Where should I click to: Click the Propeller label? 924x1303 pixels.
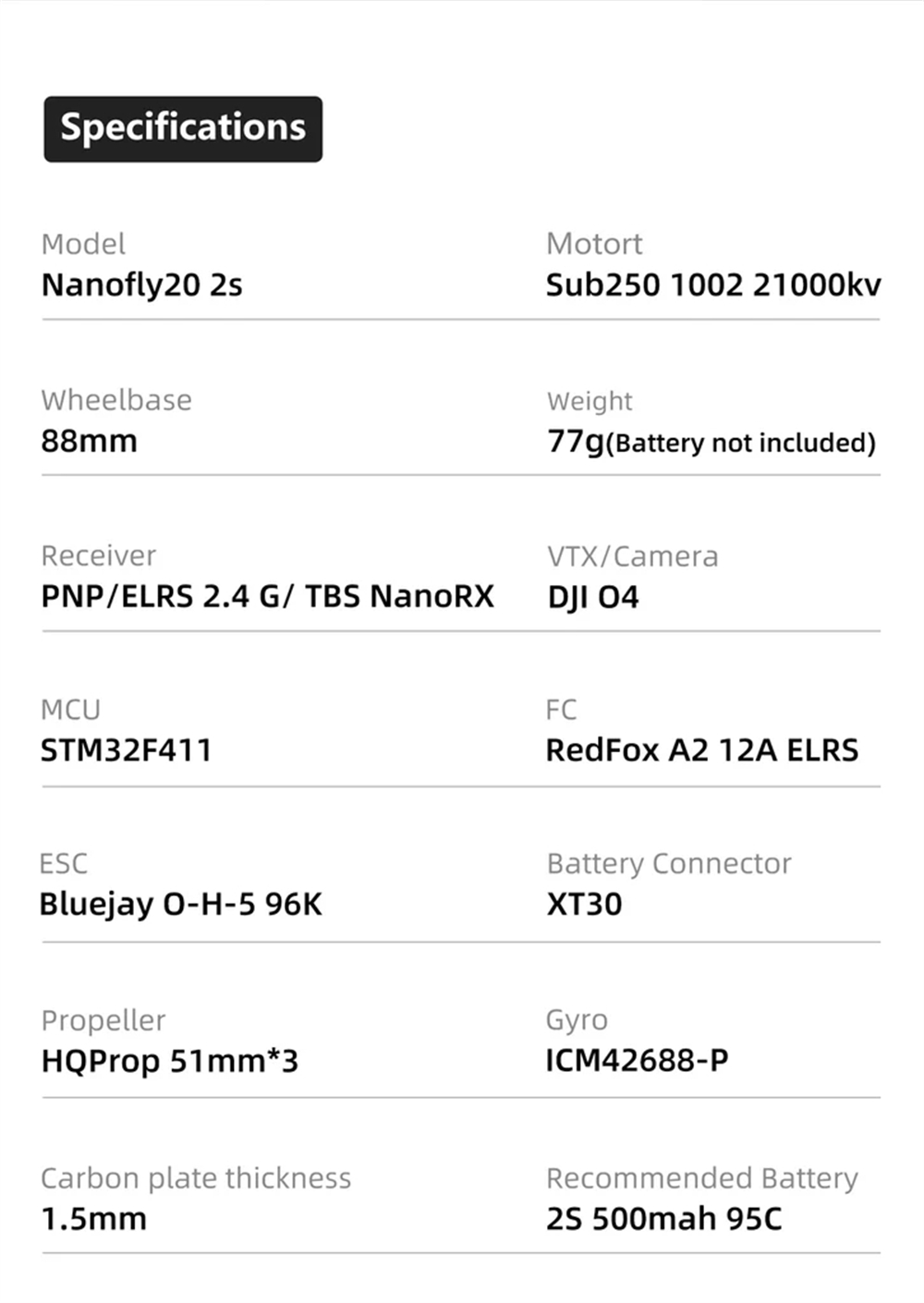[103, 1020]
